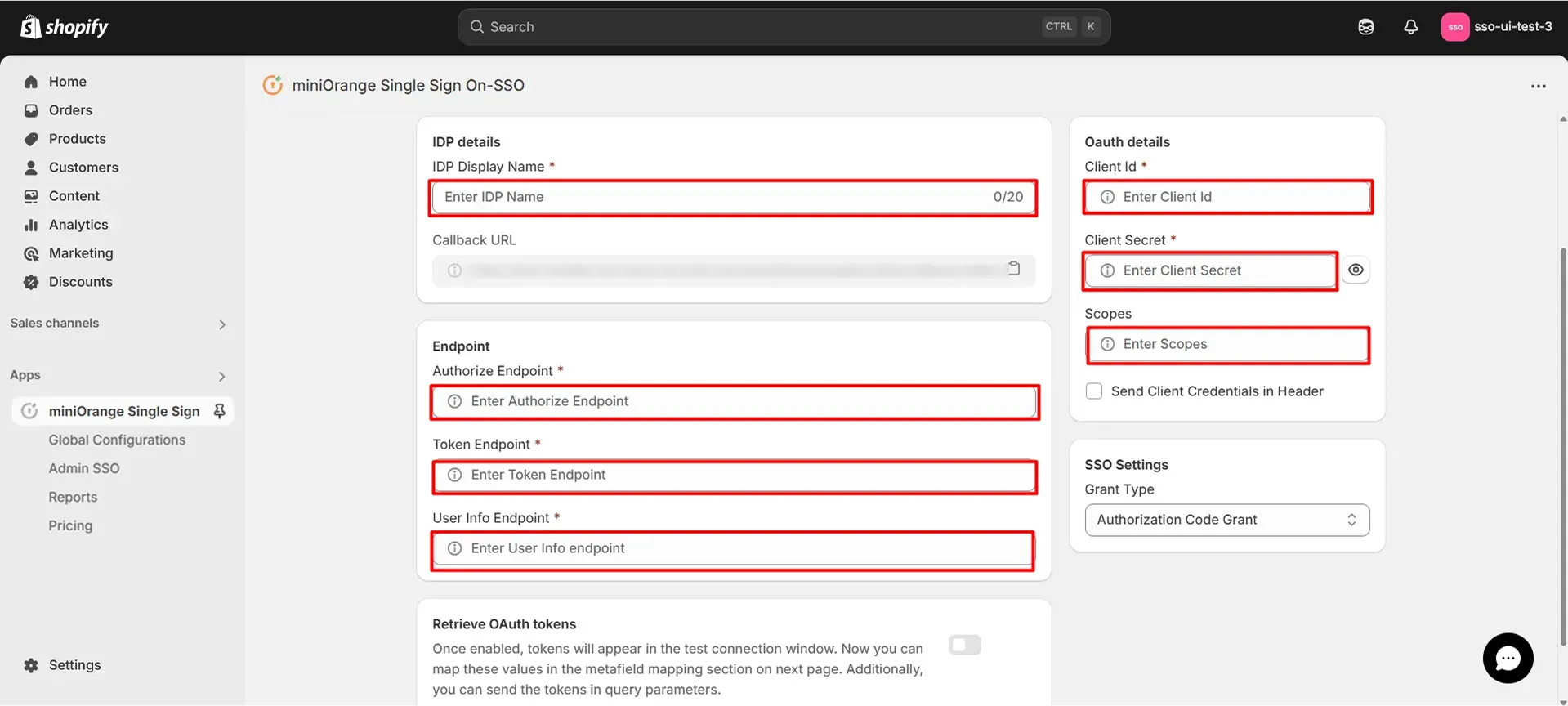Click the Content image icon
1568x706 pixels.
point(31,196)
